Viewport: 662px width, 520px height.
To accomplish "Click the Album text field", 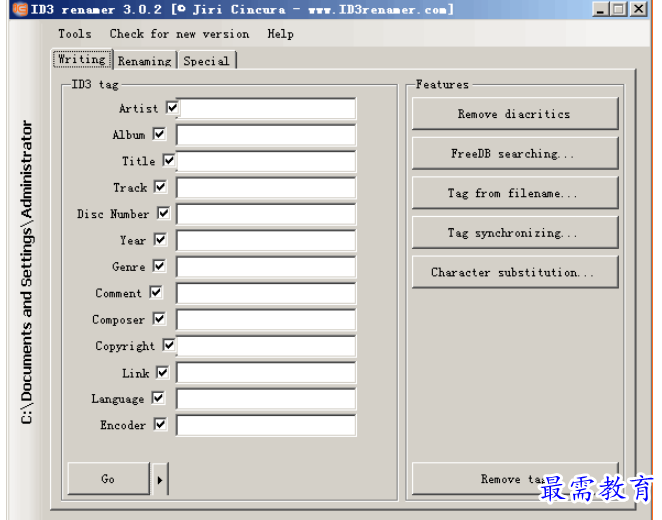I will pyautogui.click(x=266, y=135).
